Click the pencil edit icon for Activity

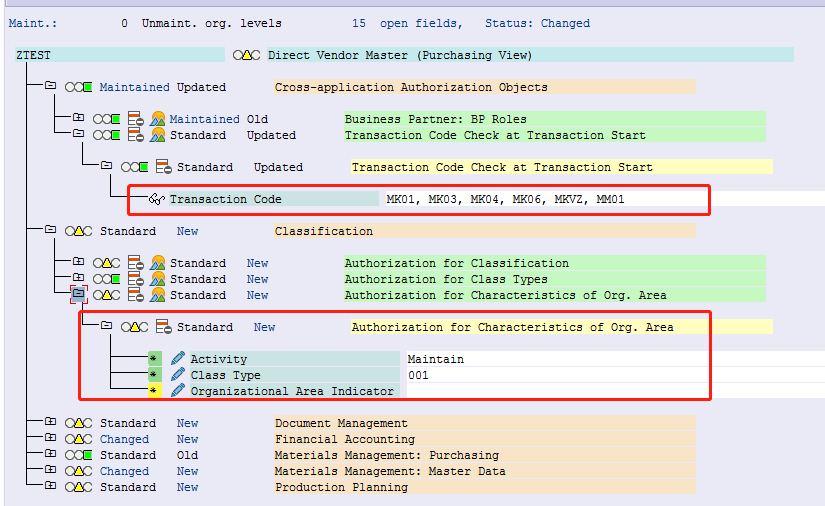(178, 359)
